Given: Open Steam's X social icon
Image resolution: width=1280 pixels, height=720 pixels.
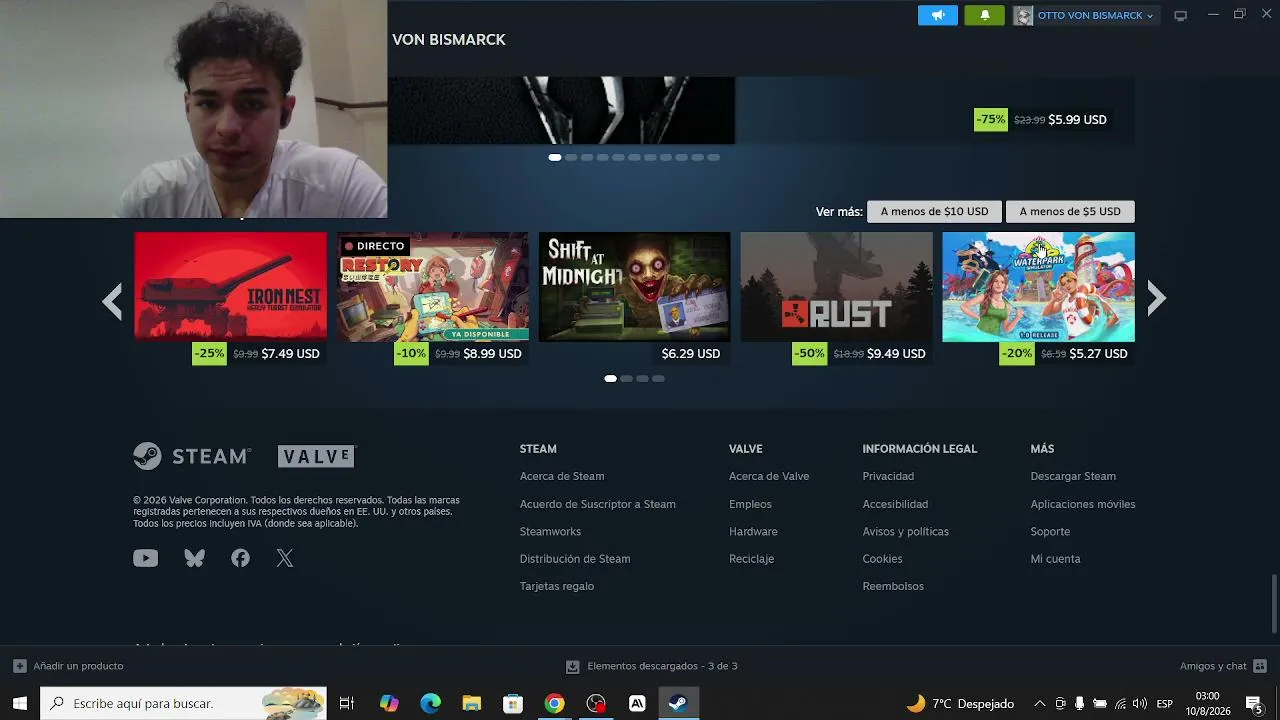Looking at the screenshot, I should coord(285,559).
